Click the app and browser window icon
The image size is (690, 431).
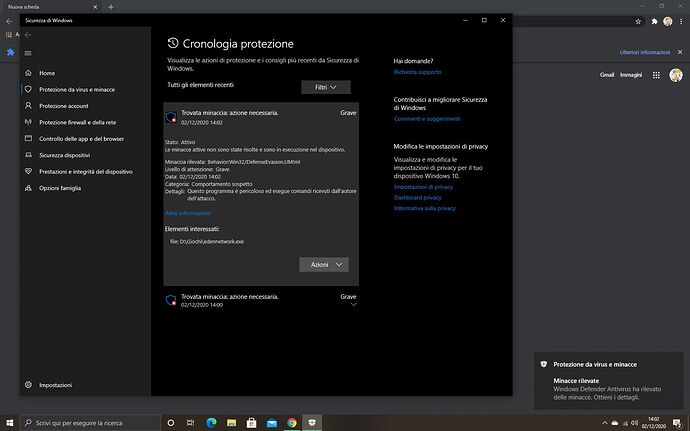[28, 138]
